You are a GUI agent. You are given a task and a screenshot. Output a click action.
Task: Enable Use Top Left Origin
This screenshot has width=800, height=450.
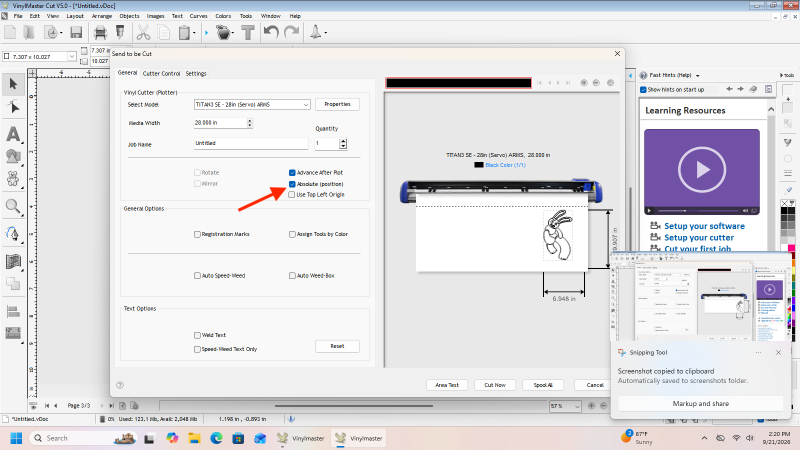[292, 194]
